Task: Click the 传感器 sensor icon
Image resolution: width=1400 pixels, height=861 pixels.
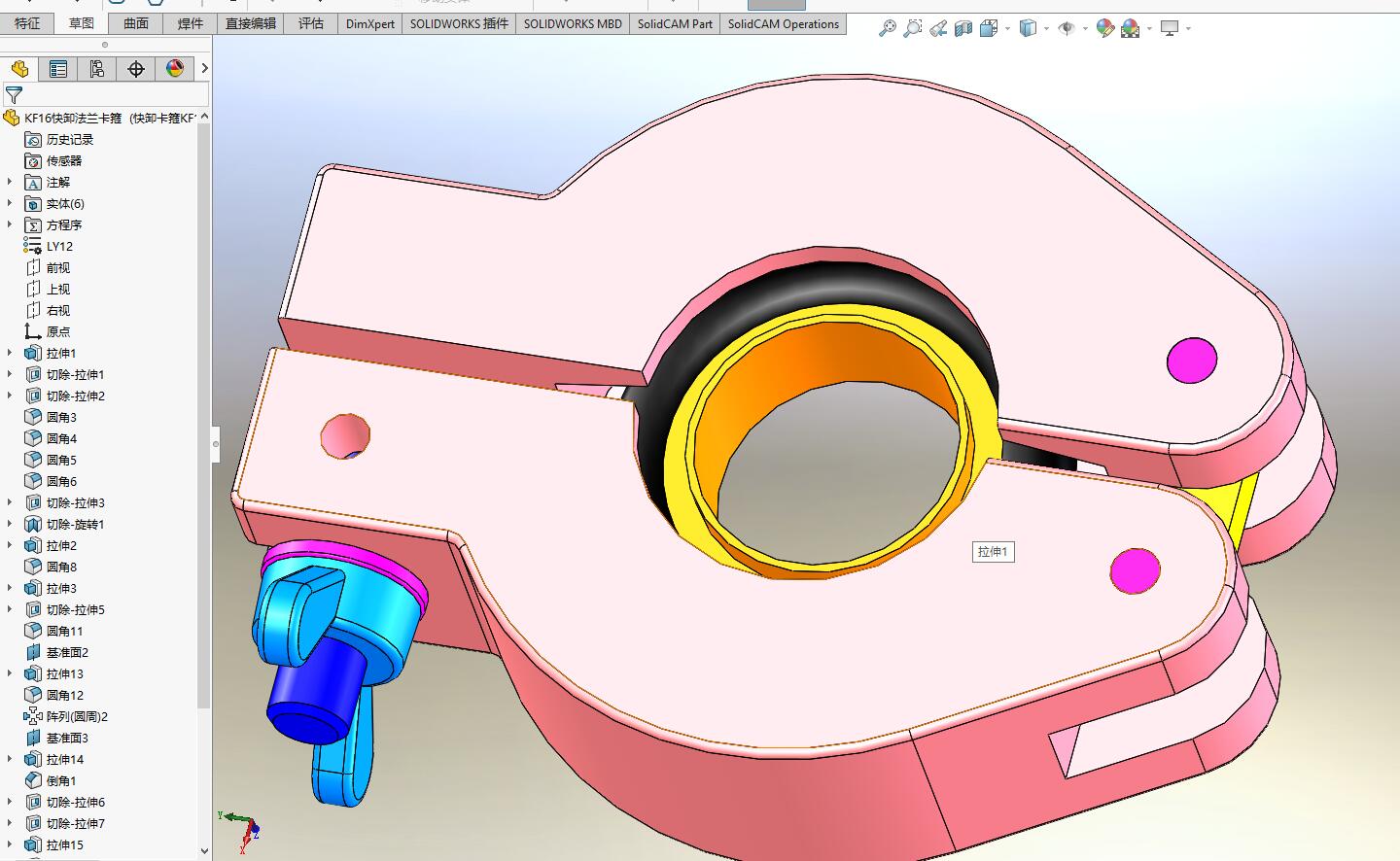Action: pos(33,160)
